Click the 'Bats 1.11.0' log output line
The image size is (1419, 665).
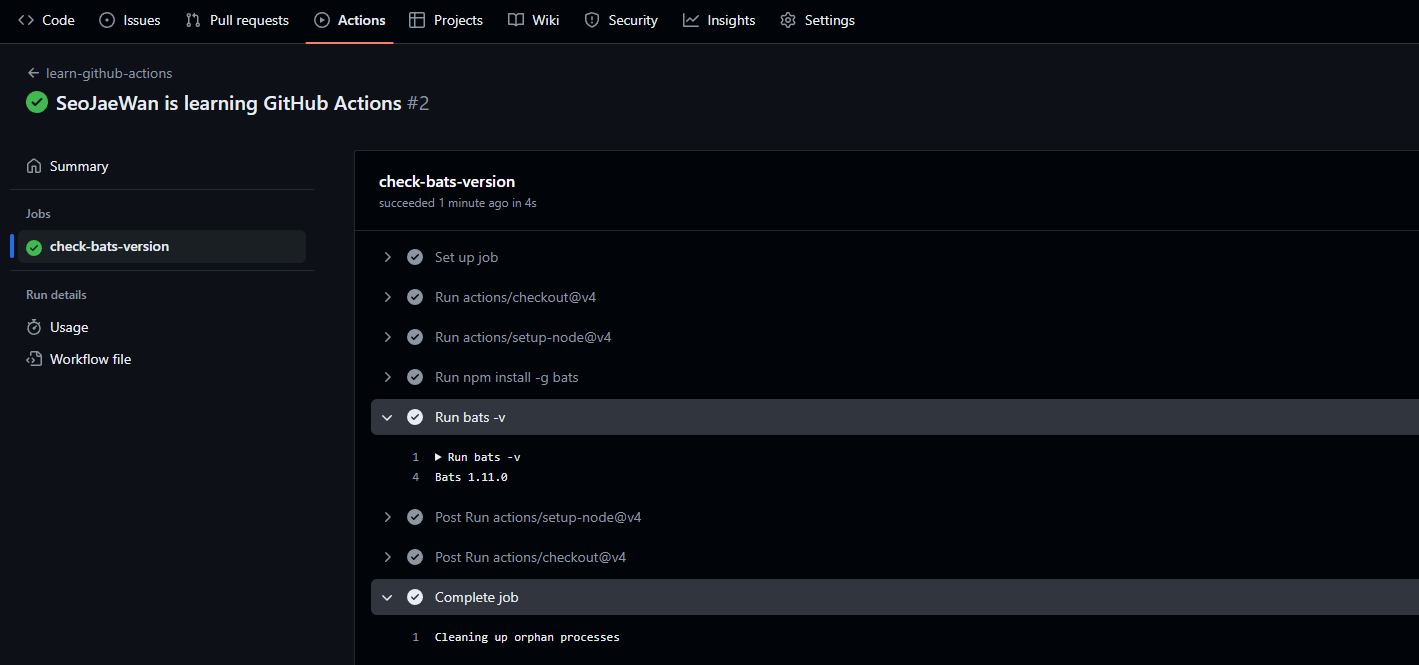click(471, 477)
